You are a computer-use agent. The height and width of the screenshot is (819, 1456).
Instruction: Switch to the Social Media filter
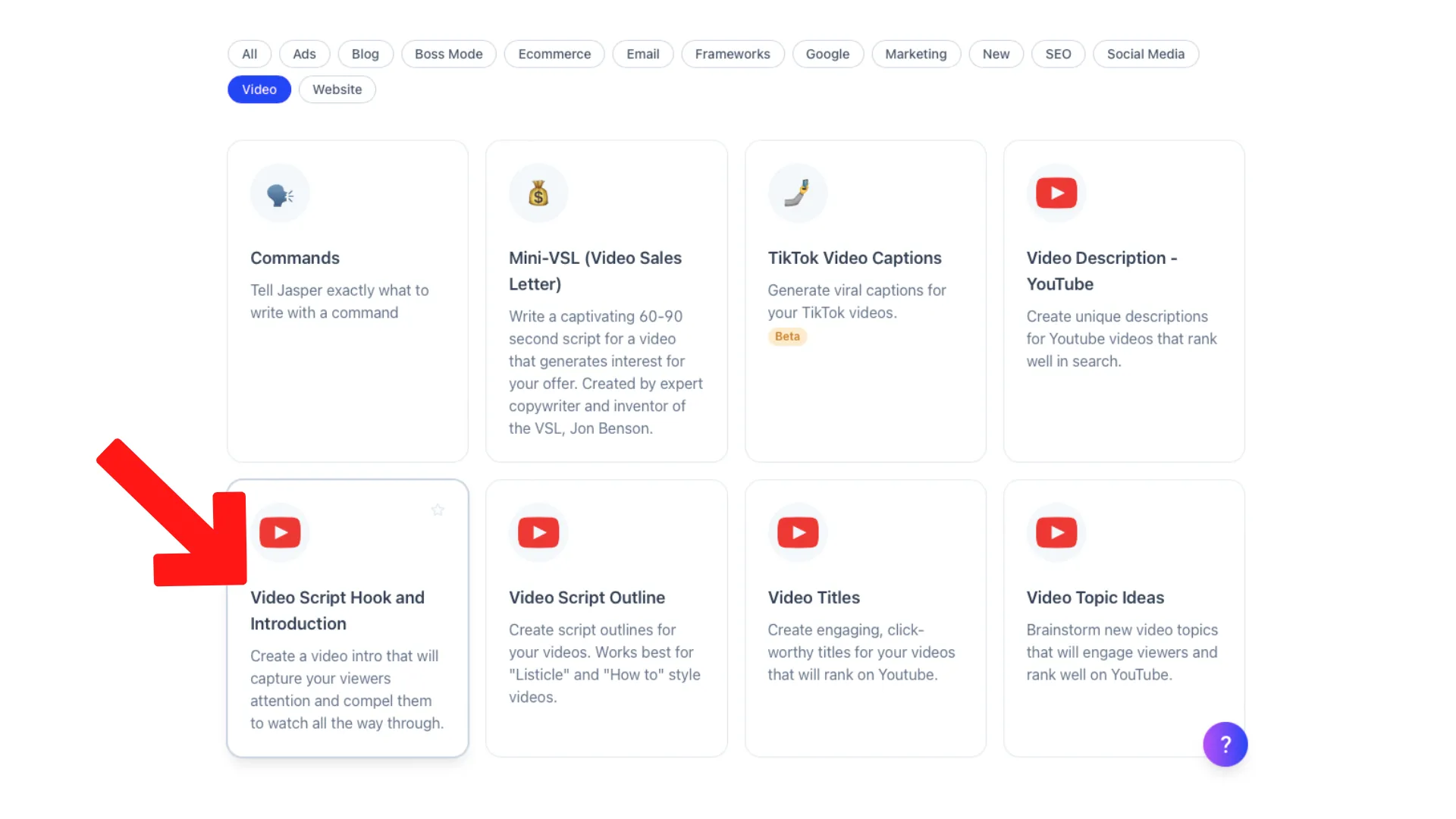pos(1146,54)
